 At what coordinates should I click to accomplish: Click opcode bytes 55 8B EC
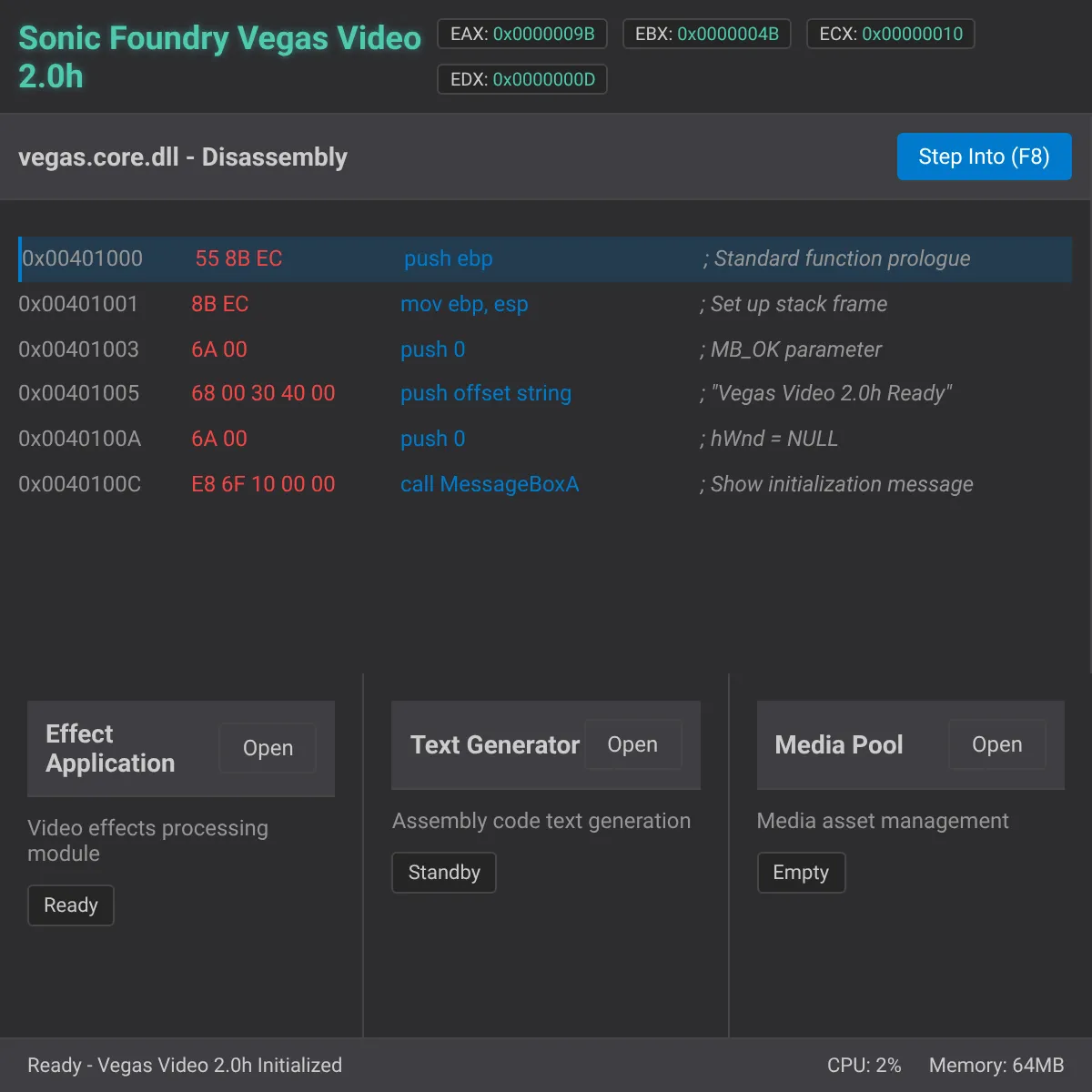coord(238,258)
